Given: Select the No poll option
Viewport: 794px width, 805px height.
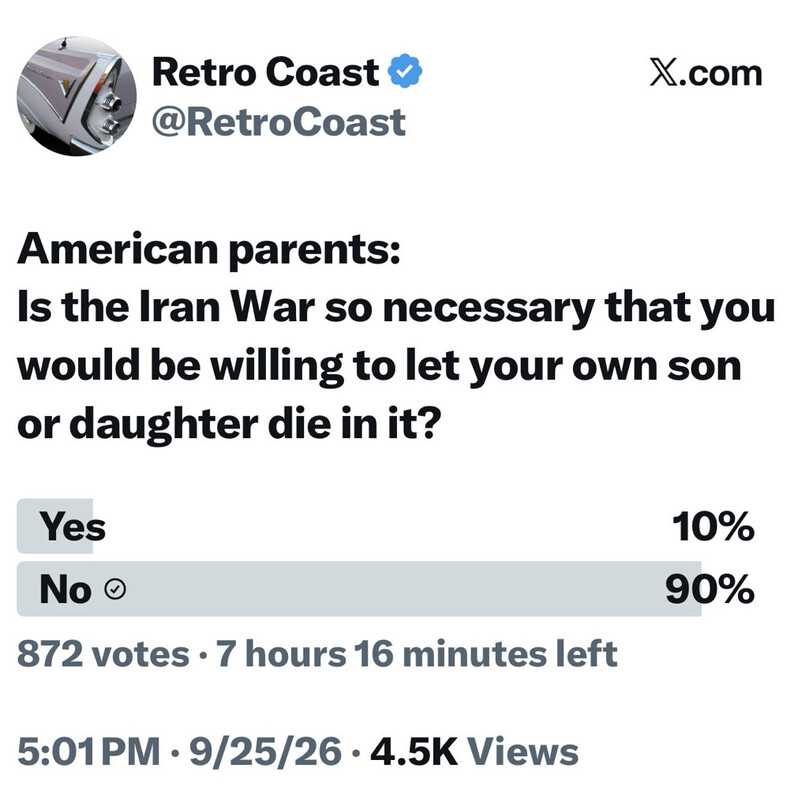Looking at the screenshot, I should [385, 589].
